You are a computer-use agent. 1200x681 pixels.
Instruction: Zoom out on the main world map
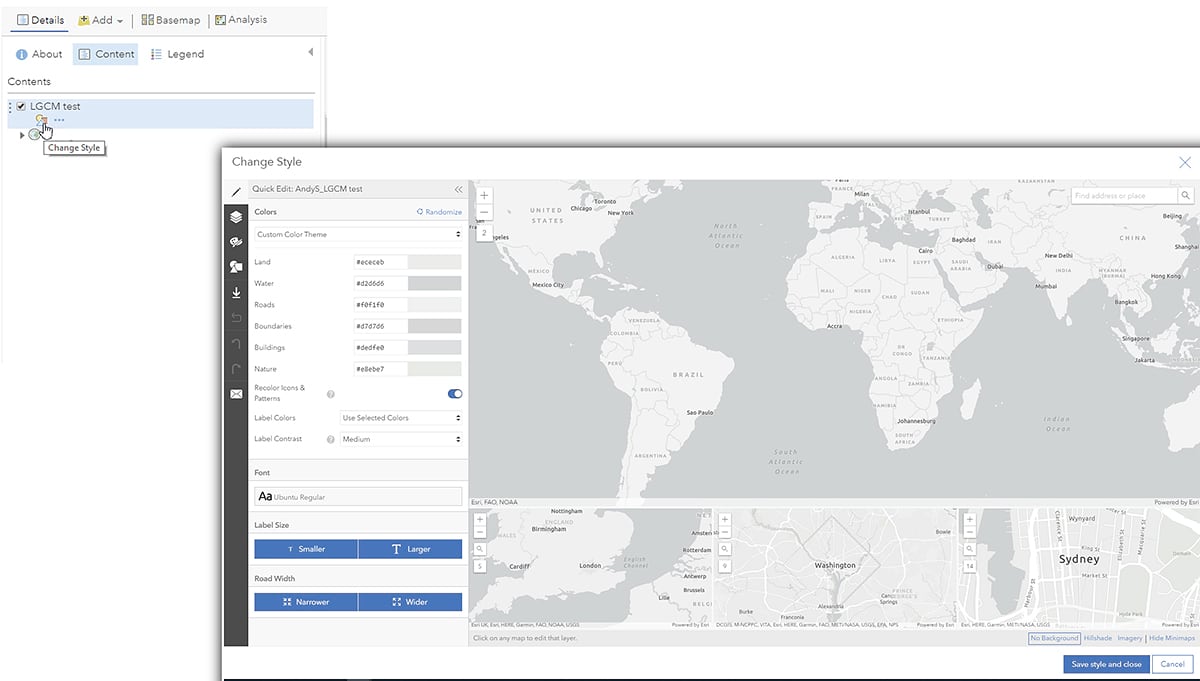[x=484, y=212]
